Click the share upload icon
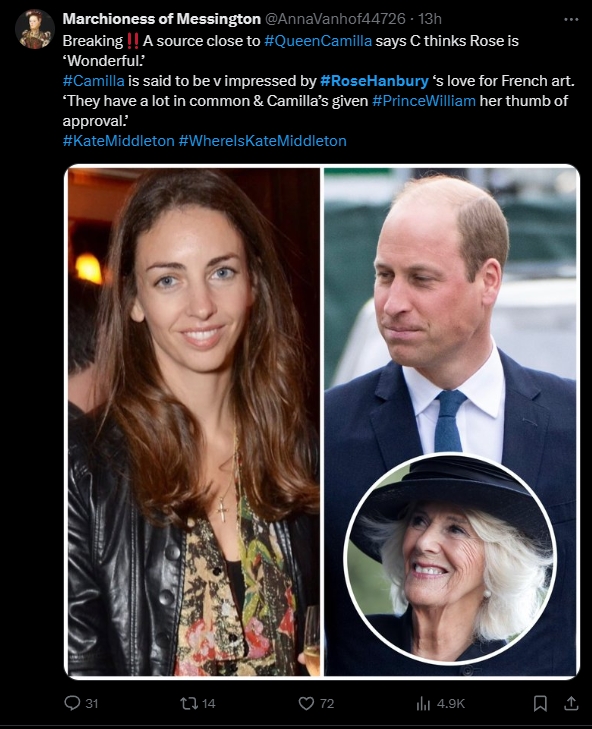 [571, 703]
